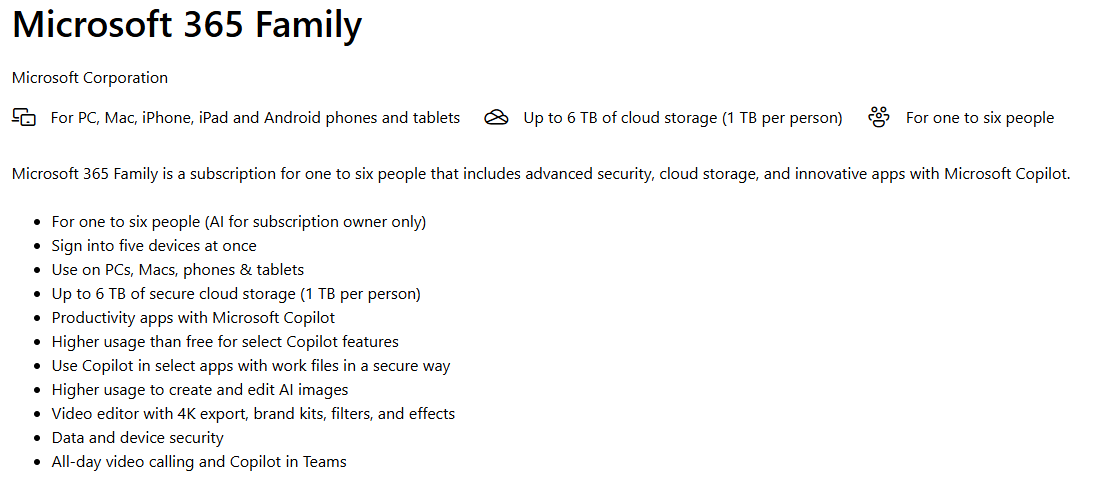The width and height of the screenshot is (1093, 482).
Task: Click the AI images usage bullet
Action: click(200, 389)
